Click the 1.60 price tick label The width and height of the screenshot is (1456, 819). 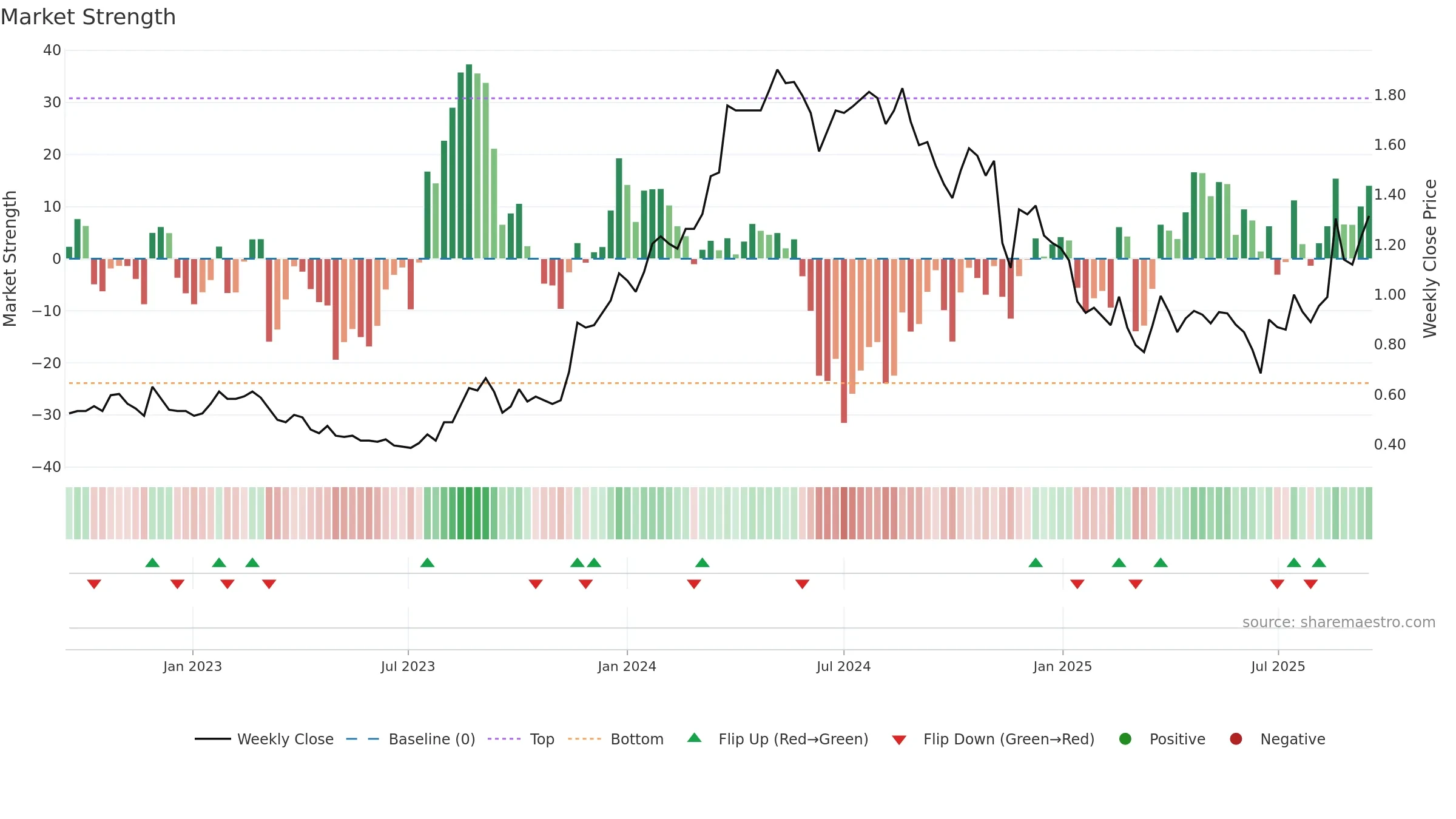1390,145
